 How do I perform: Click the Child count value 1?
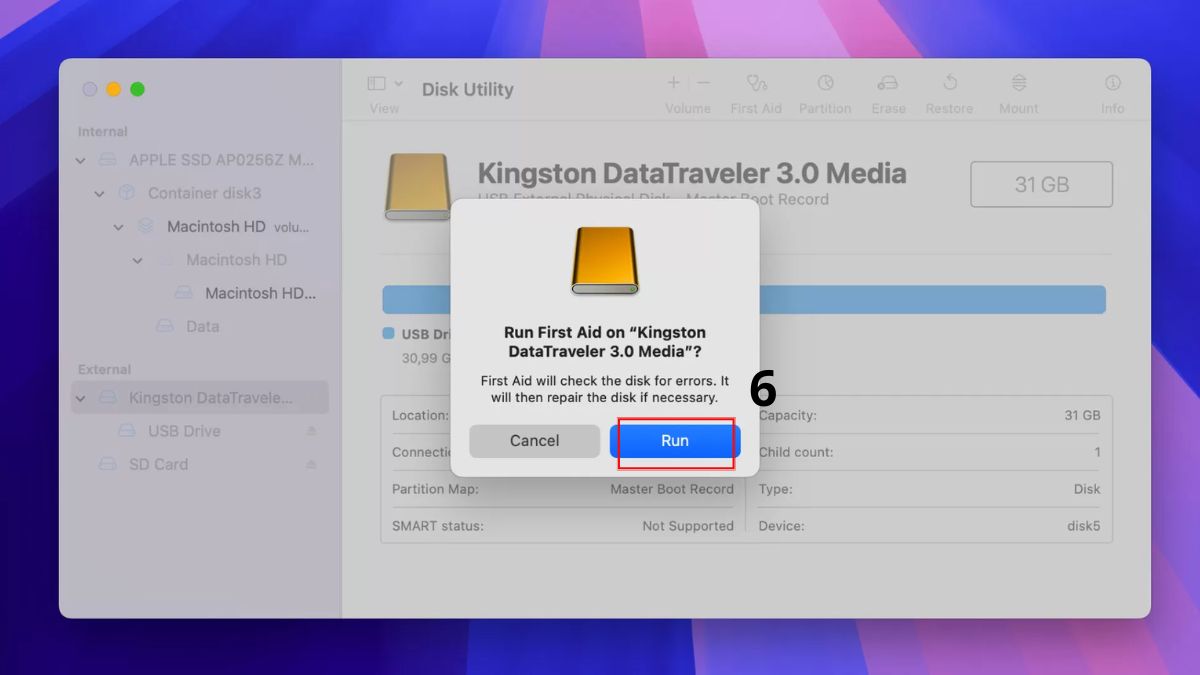click(x=1097, y=452)
